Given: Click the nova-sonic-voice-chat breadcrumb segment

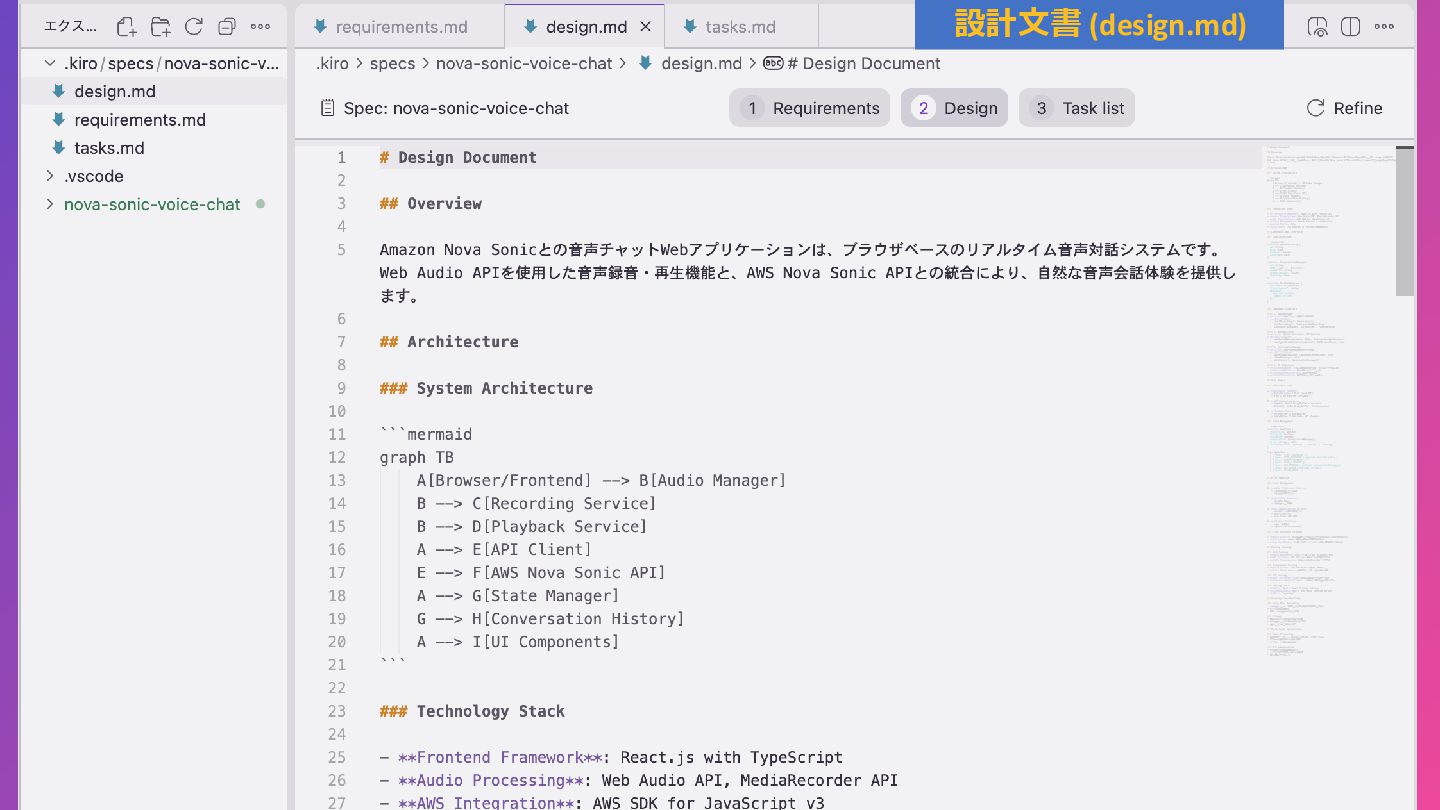Looking at the screenshot, I should [x=524, y=63].
